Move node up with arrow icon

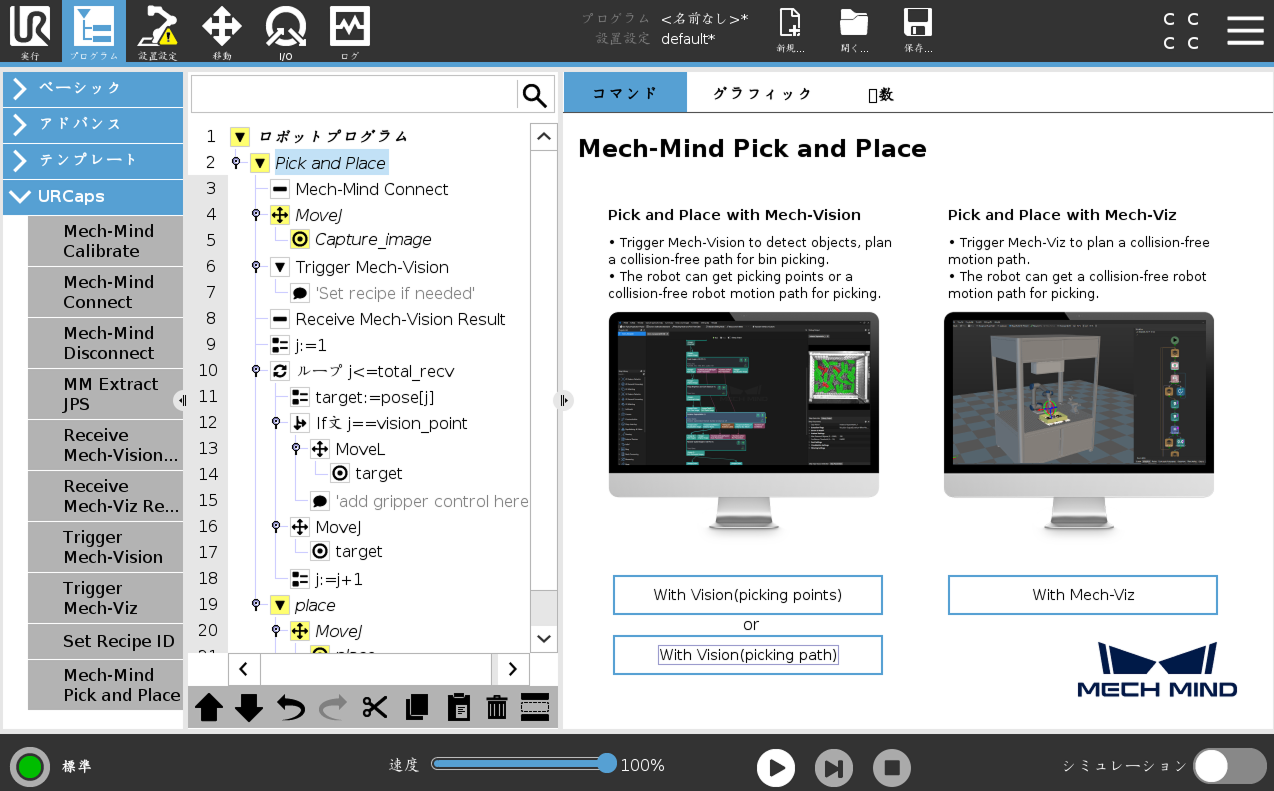point(209,708)
